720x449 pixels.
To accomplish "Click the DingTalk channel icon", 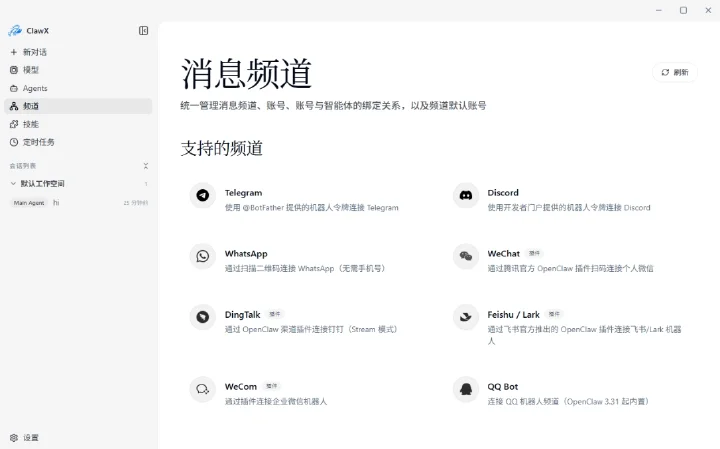I will pos(202,317).
